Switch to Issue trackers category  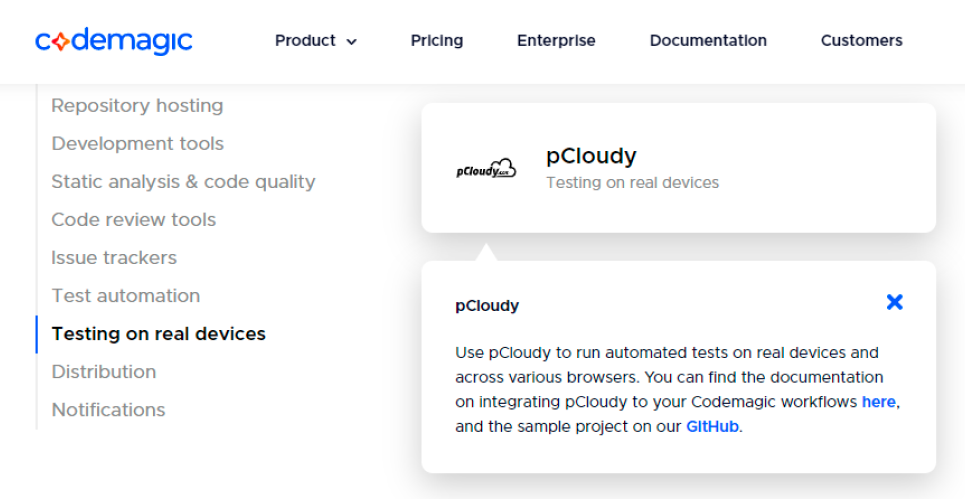click(x=114, y=258)
